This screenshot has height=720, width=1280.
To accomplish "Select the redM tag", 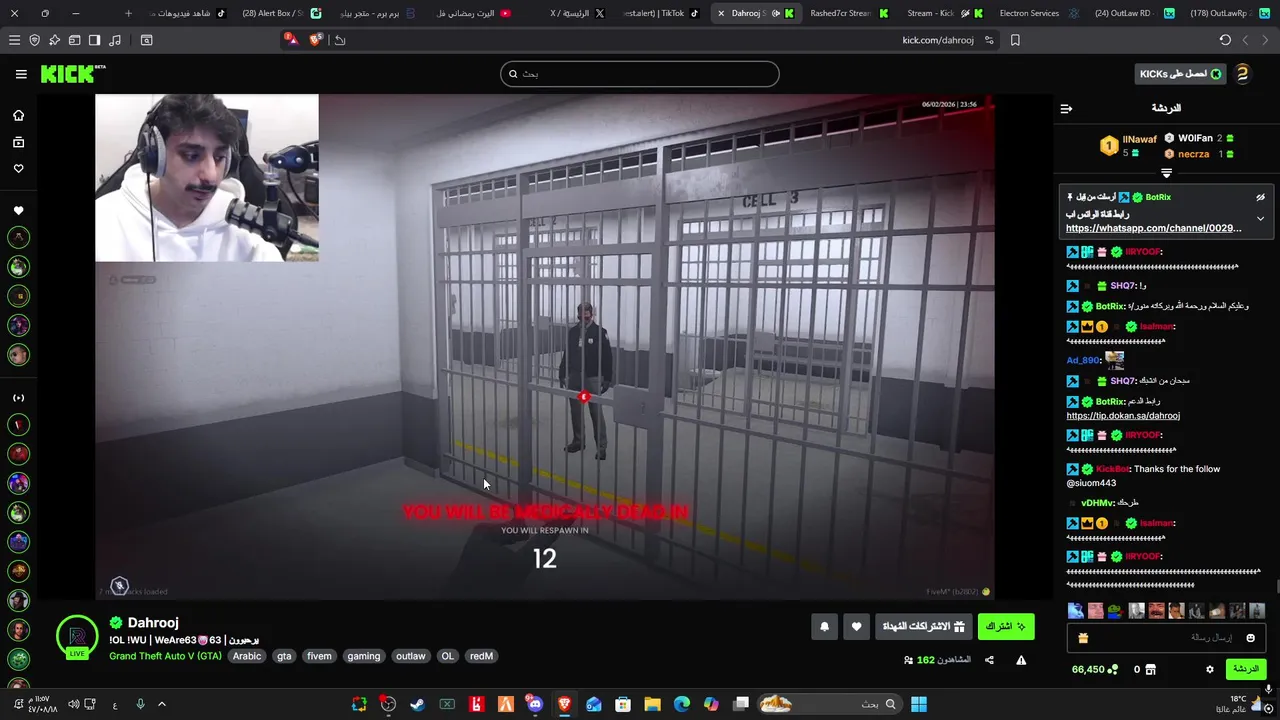I will point(481,656).
